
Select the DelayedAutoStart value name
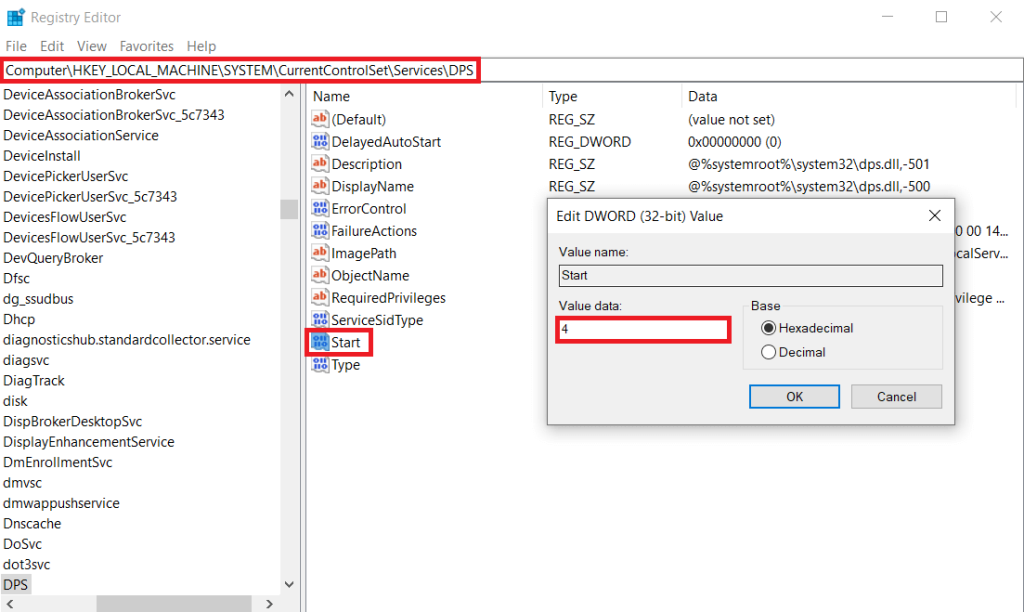[386, 142]
